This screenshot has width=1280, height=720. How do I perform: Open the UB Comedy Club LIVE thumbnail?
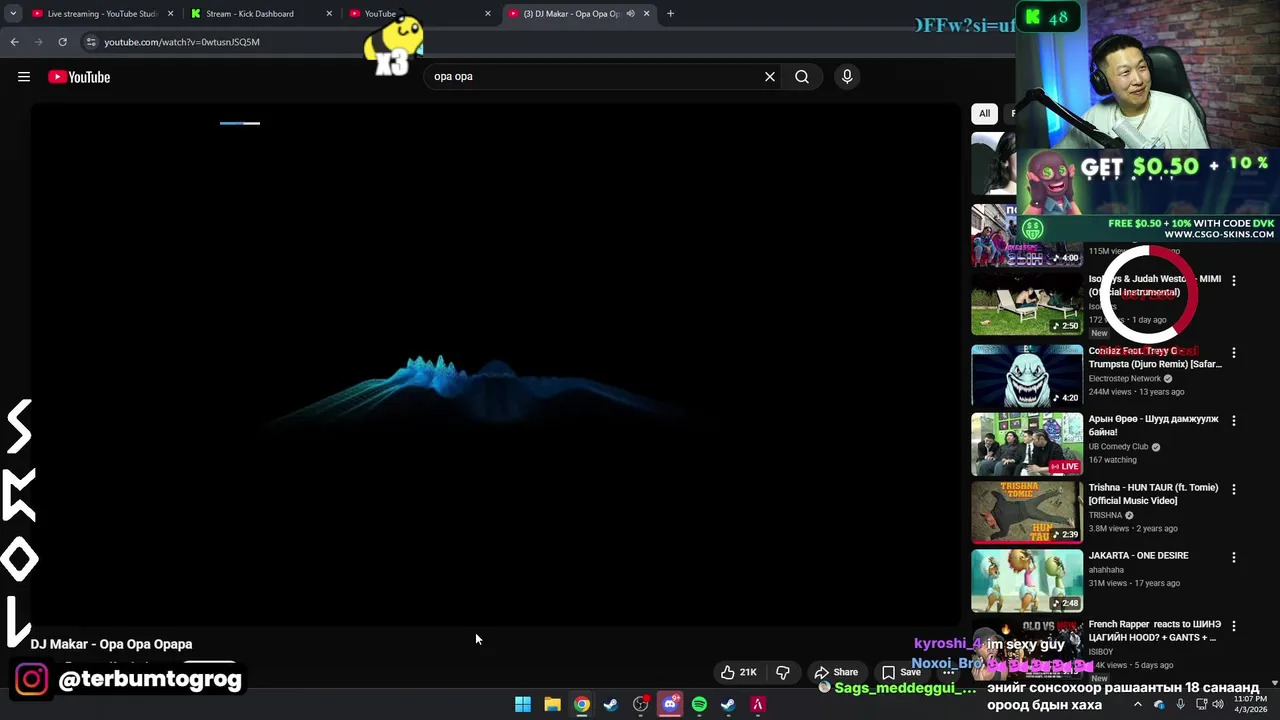click(1027, 444)
